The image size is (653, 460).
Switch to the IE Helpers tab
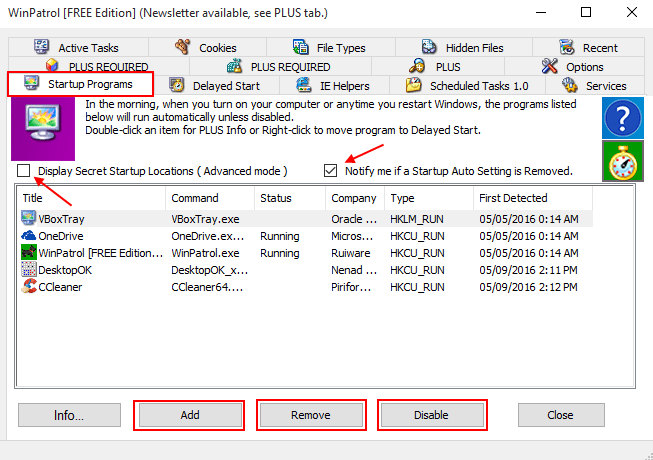point(334,86)
